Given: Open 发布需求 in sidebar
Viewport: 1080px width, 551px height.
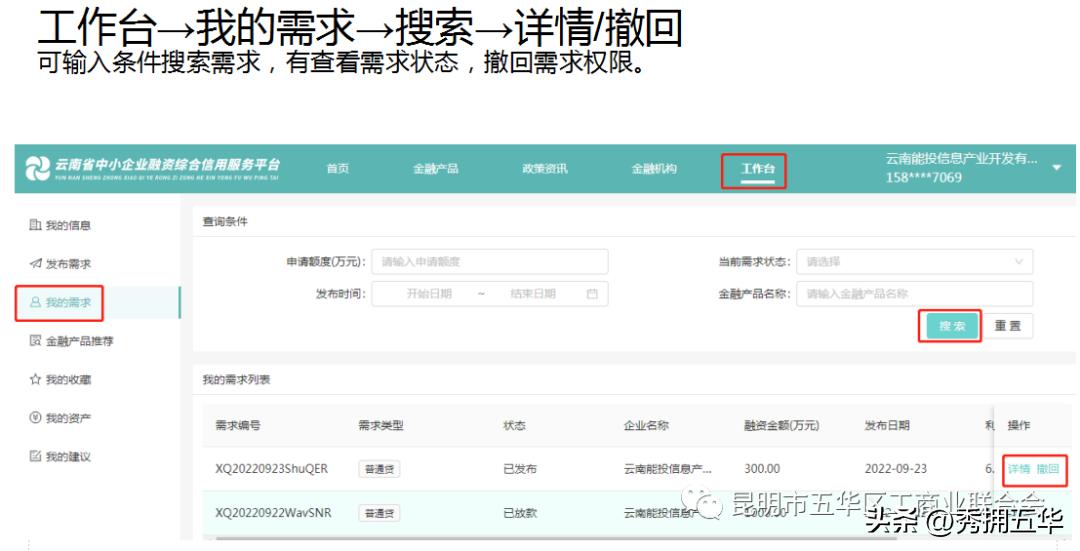Looking at the screenshot, I should point(68,264).
